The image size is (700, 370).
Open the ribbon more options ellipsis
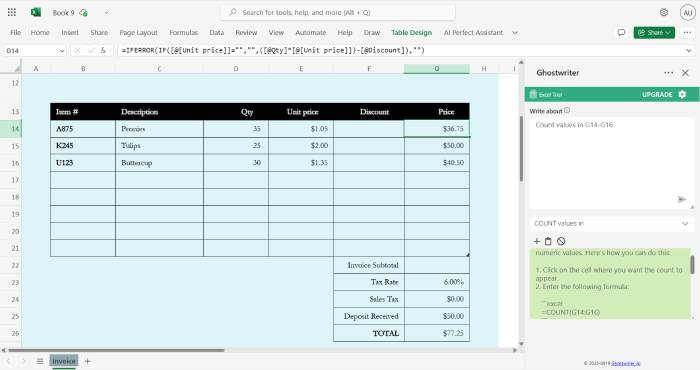[x=687, y=33]
